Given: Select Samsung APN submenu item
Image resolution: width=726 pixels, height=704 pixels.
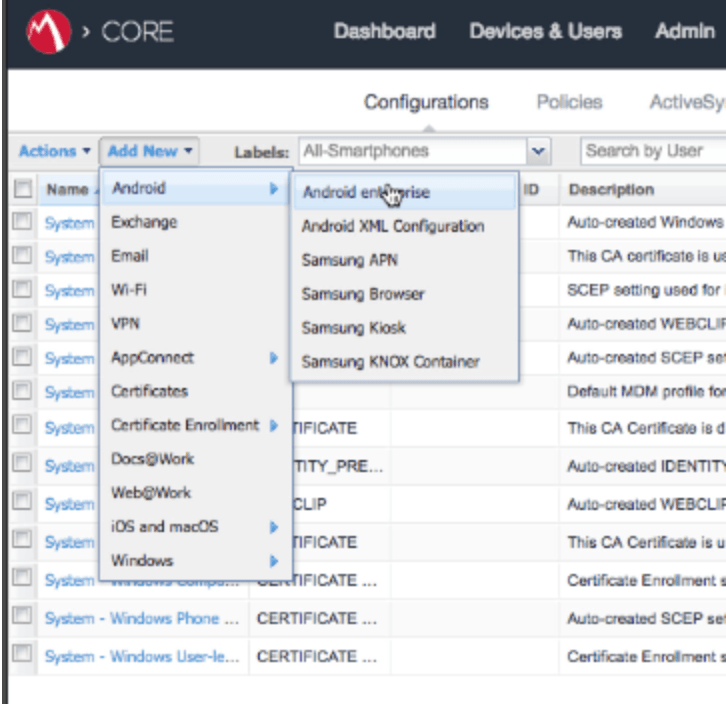Looking at the screenshot, I should click(x=404, y=260).
